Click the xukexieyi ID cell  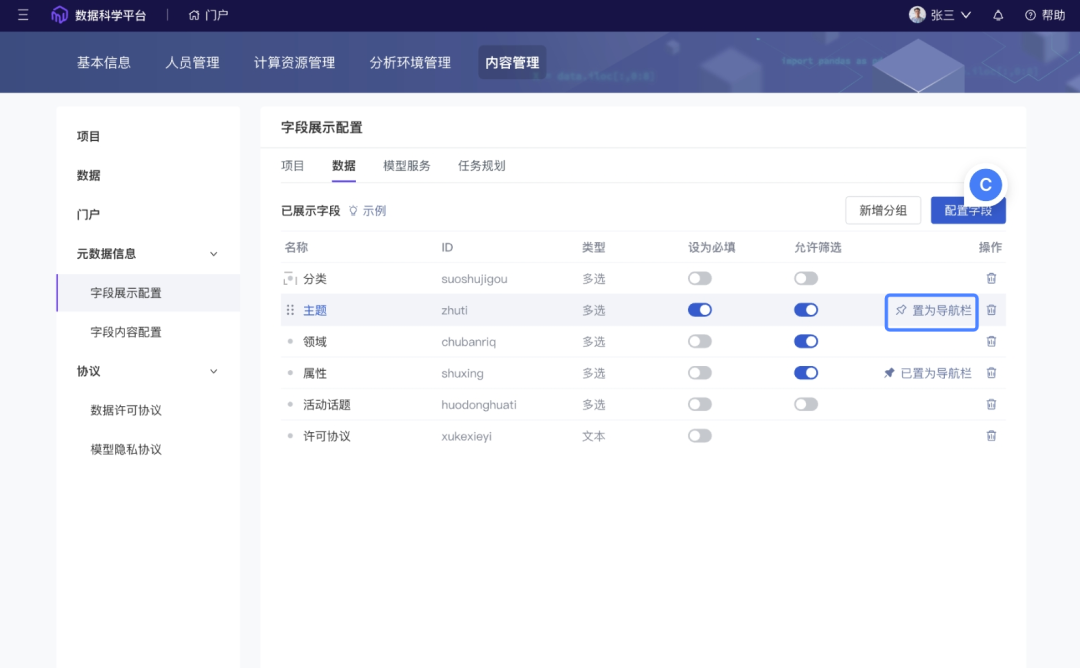point(466,436)
